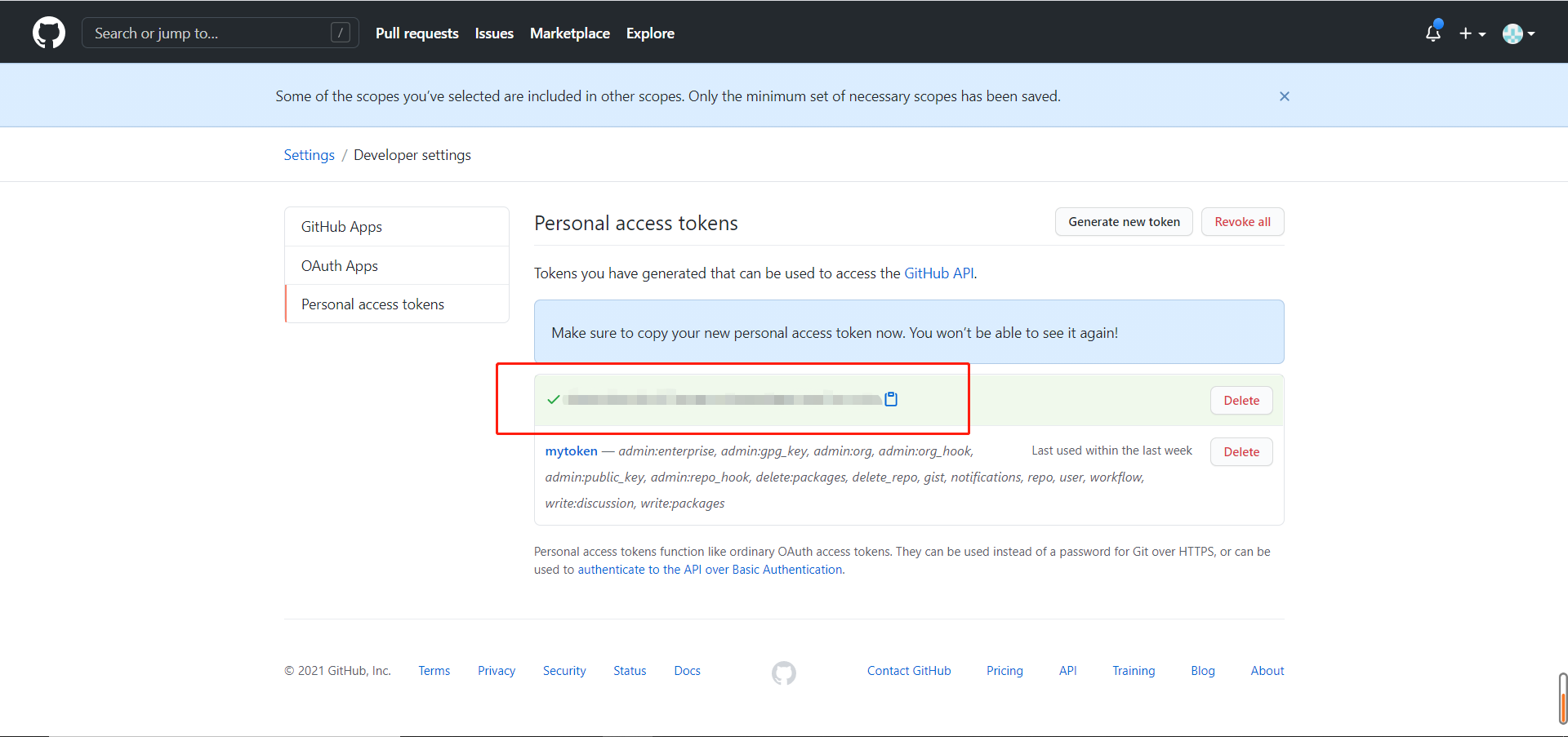Open About in footer
Screen dimensions: 1568x737
point(1267,671)
